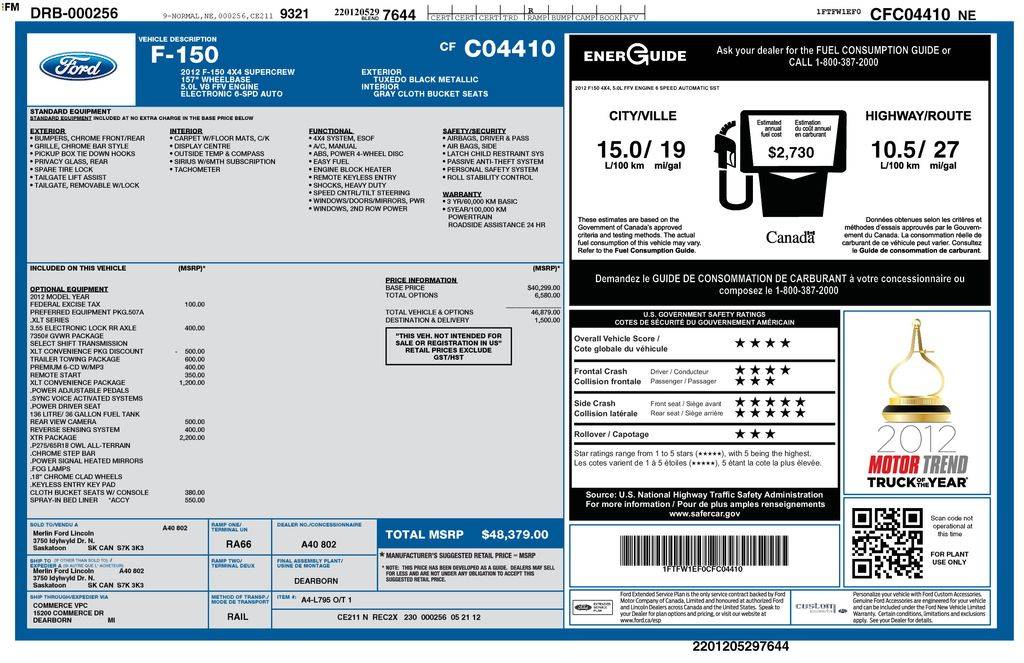Select CALL 1-800-387-2000 in EnerGuide header
The width and height of the screenshot is (1024, 663).
[833, 63]
